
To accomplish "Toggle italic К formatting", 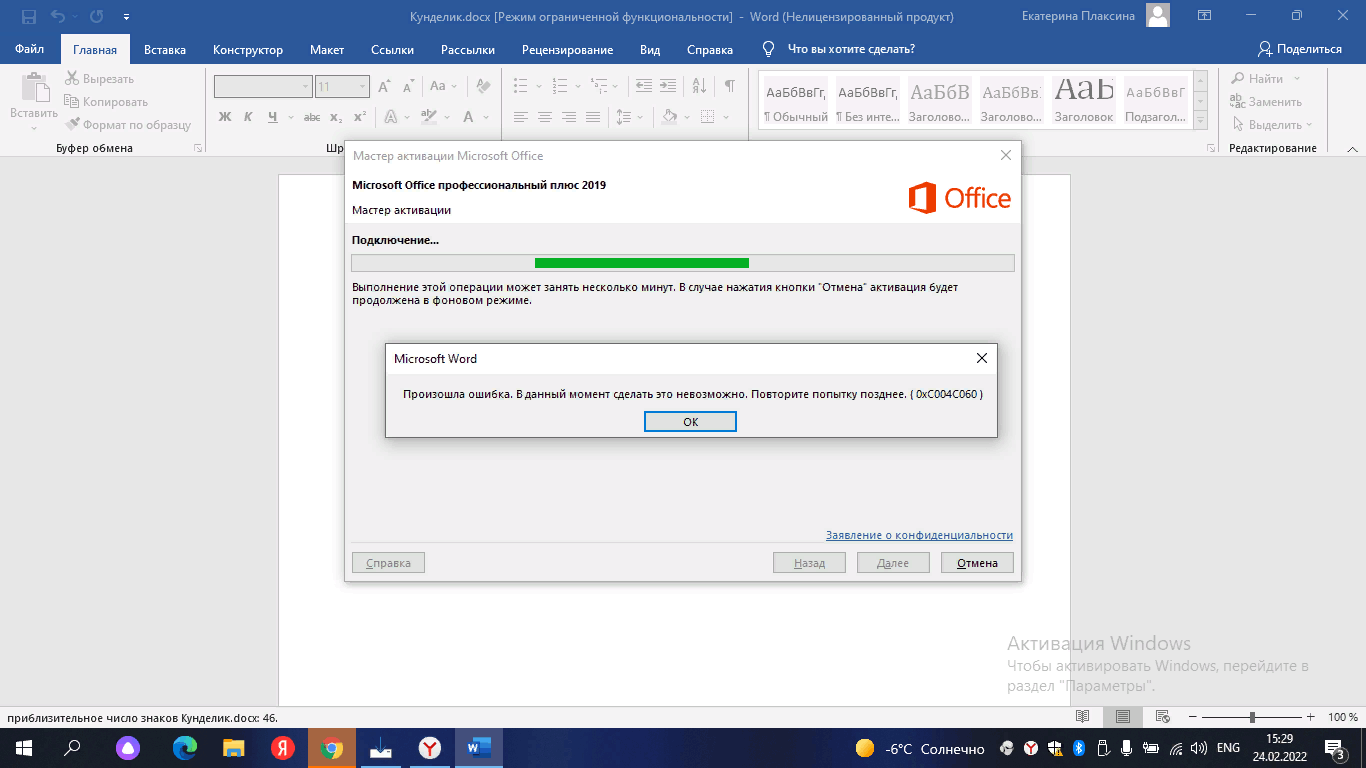I will pos(249,117).
